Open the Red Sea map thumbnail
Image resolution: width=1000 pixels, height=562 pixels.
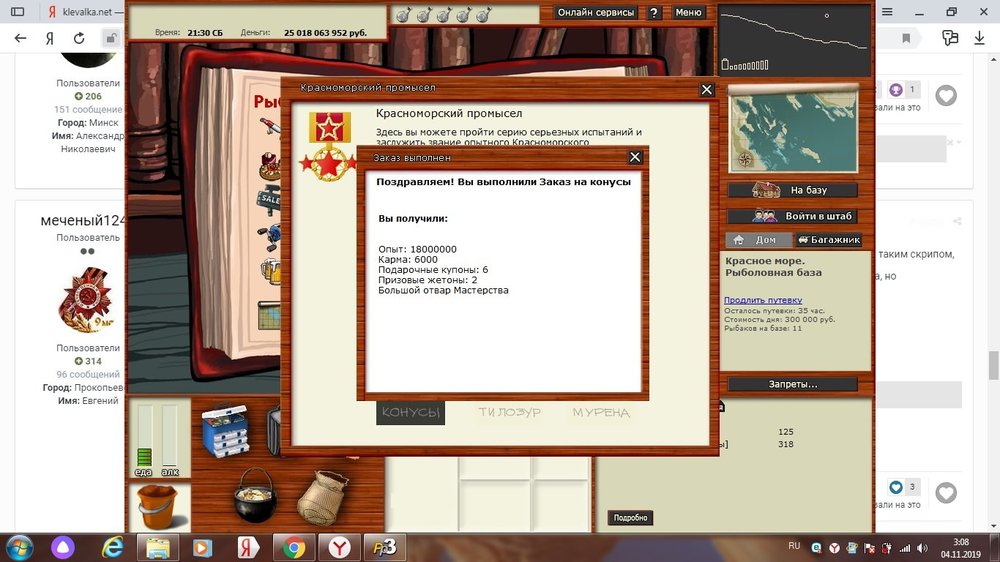[x=792, y=128]
